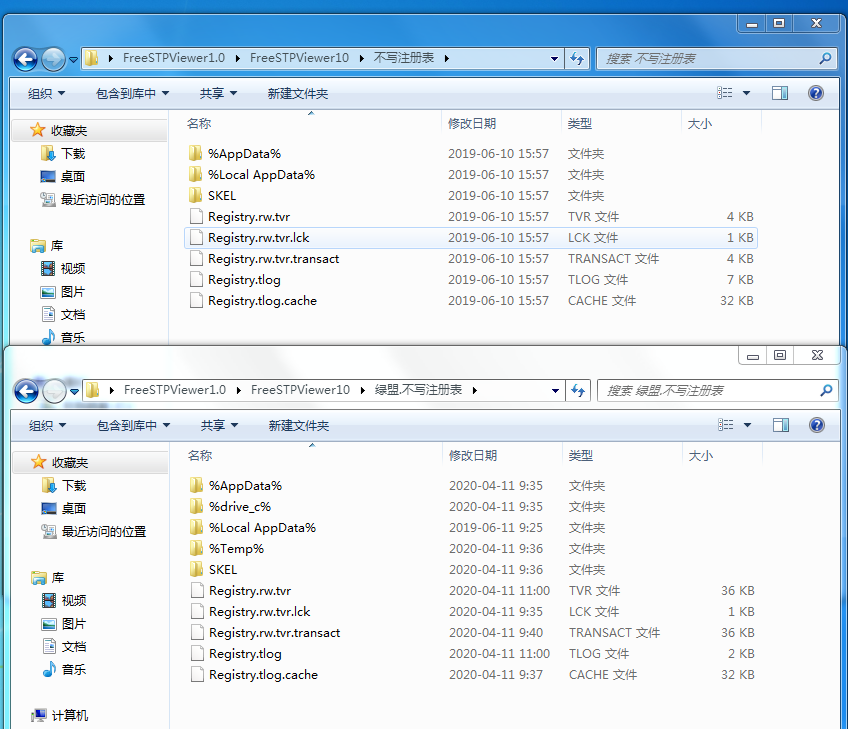Image resolution: width=848 pixels, height=729 pixels.
Task: Open 文档 library in bottom window sidebar
Action: tap(64, 646)
